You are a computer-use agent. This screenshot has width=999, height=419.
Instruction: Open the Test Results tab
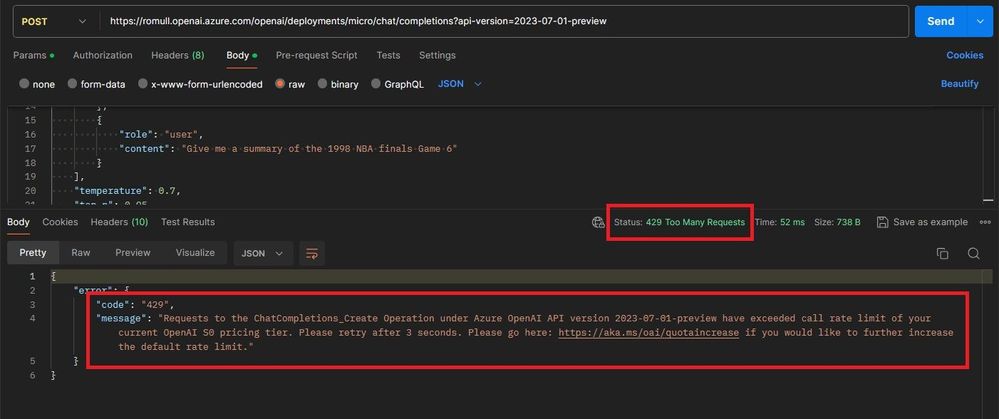(x=187, y=222)
